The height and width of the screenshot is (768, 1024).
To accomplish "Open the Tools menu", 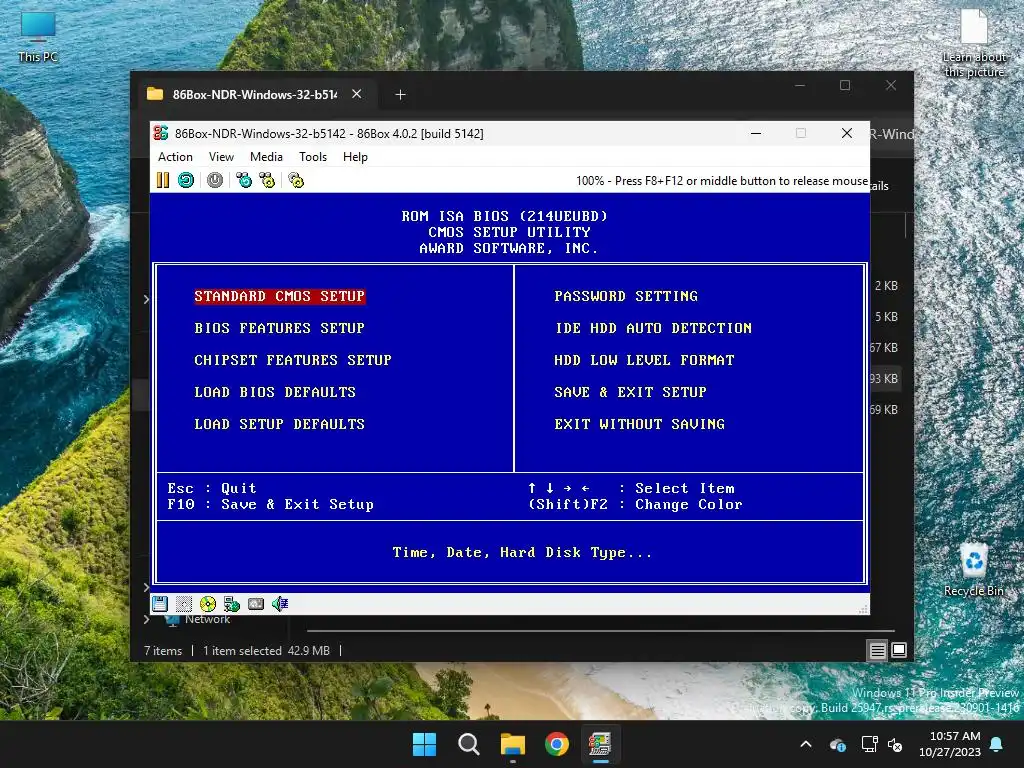I will click(313, 157).
